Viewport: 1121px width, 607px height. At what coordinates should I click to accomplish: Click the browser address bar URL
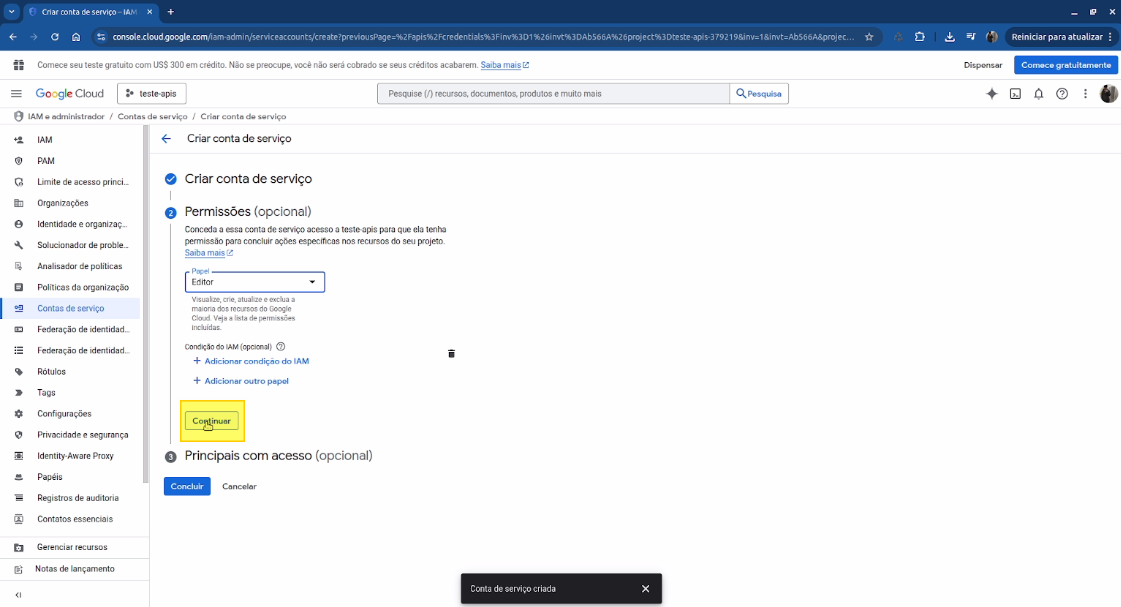click(x=483, y=36)
